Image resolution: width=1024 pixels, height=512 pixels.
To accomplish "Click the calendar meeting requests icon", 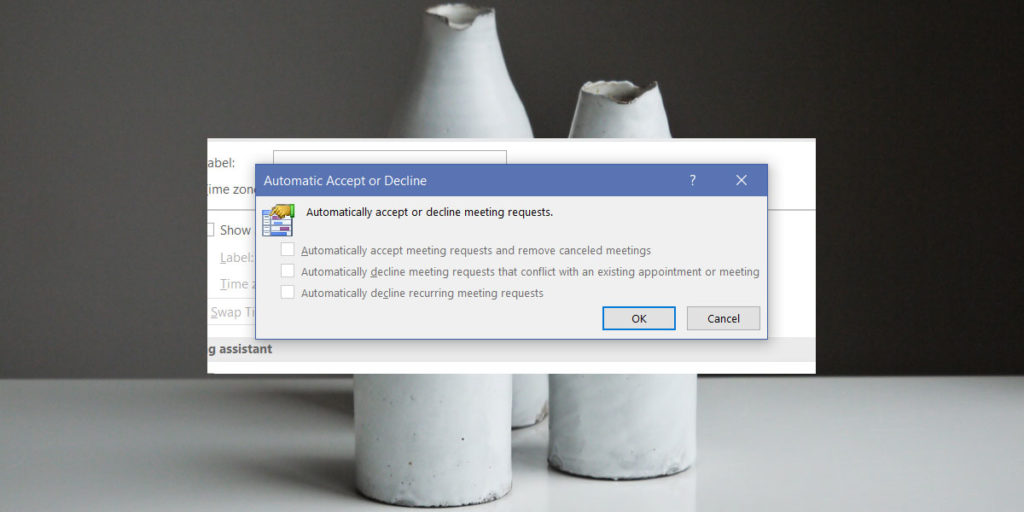I will pos(277,219).
